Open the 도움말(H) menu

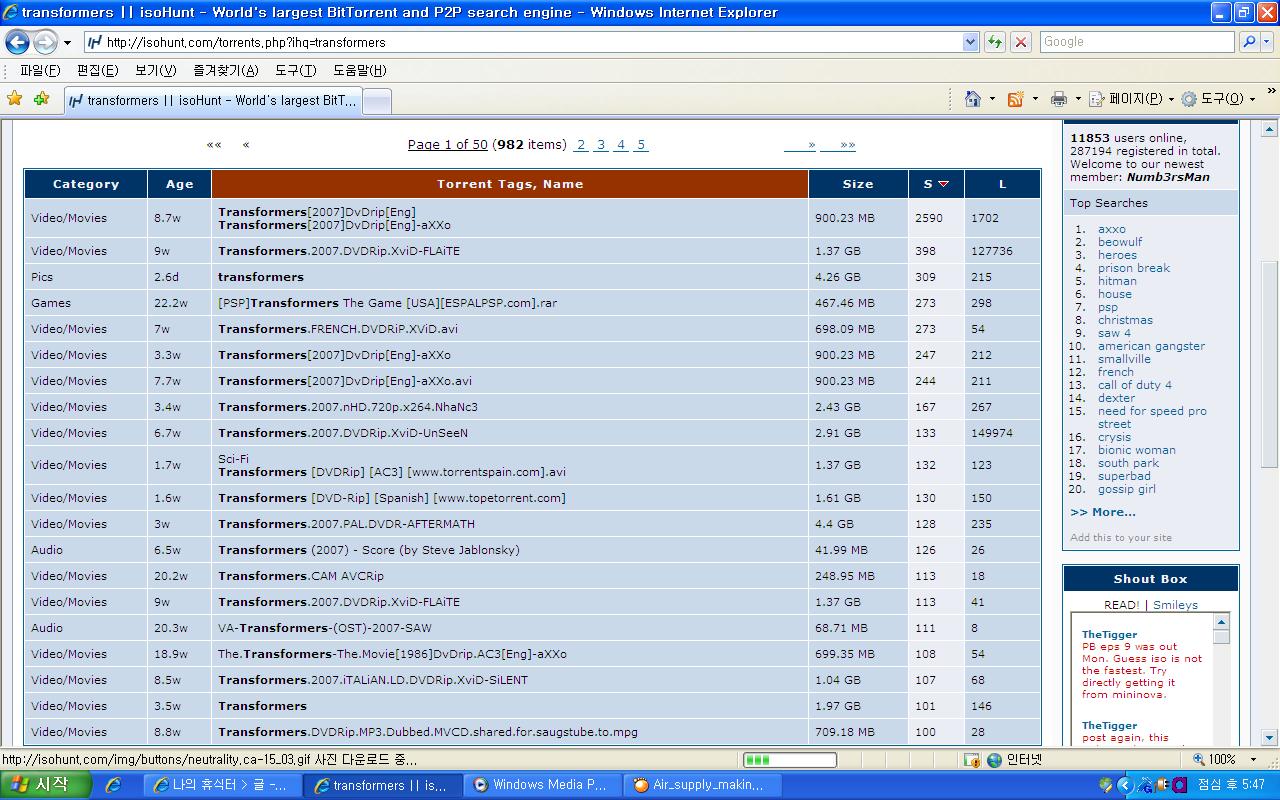[359, 70]
